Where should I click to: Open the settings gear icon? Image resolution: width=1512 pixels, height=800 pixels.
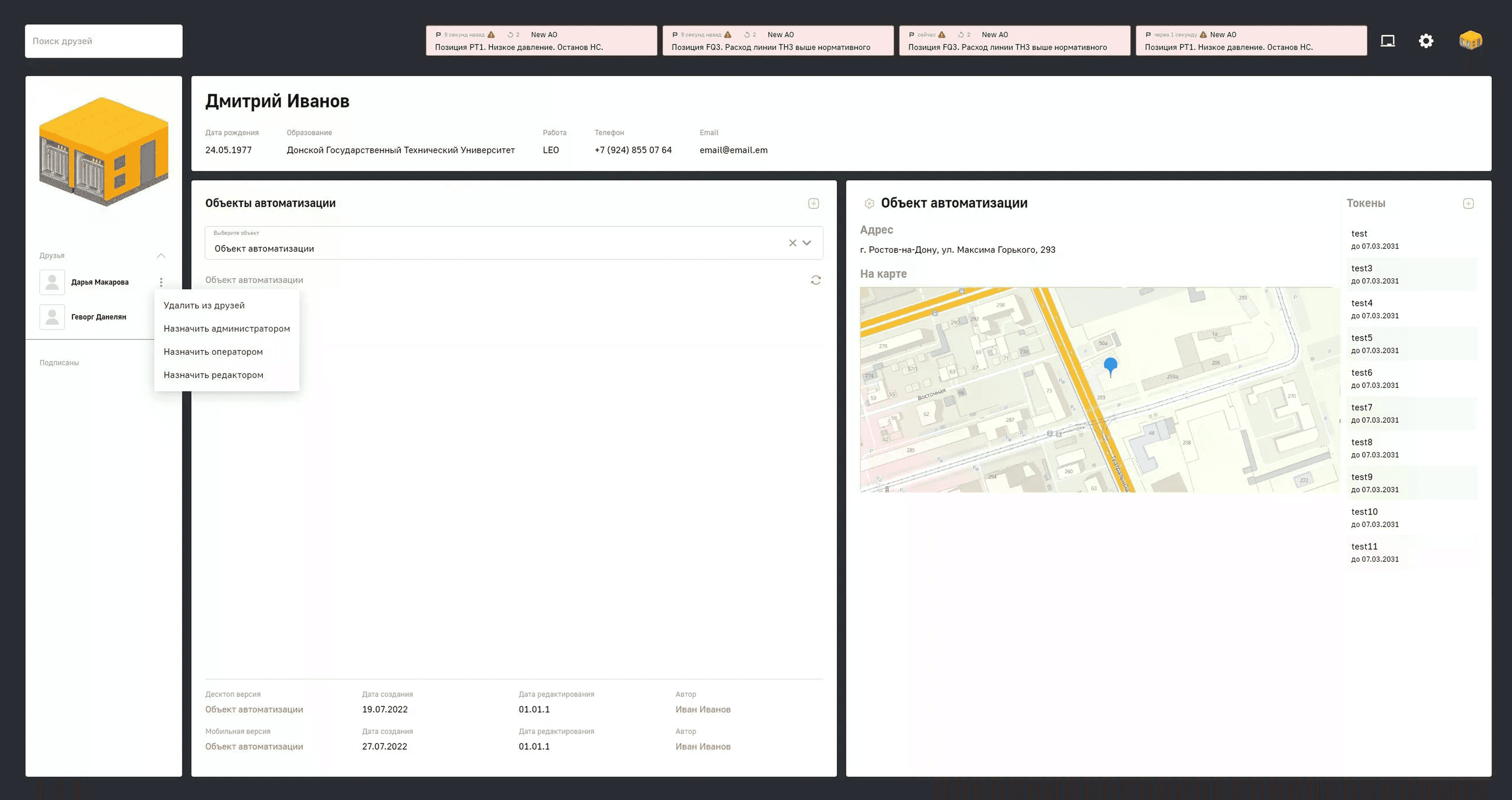click(x=1426, y=41)
